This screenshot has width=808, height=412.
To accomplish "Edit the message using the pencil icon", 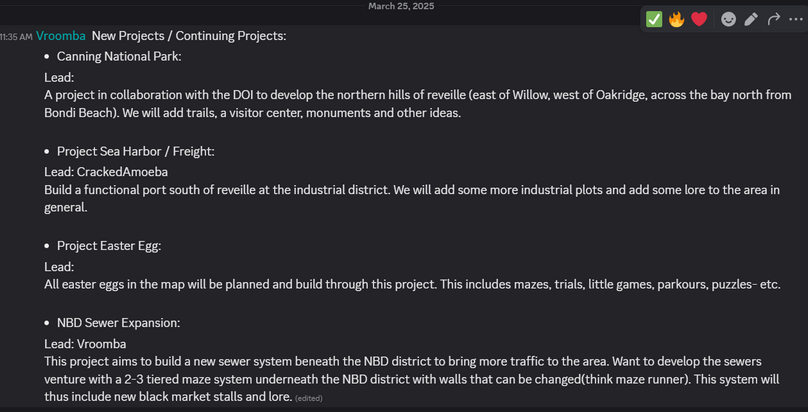I will click(751, 20).
